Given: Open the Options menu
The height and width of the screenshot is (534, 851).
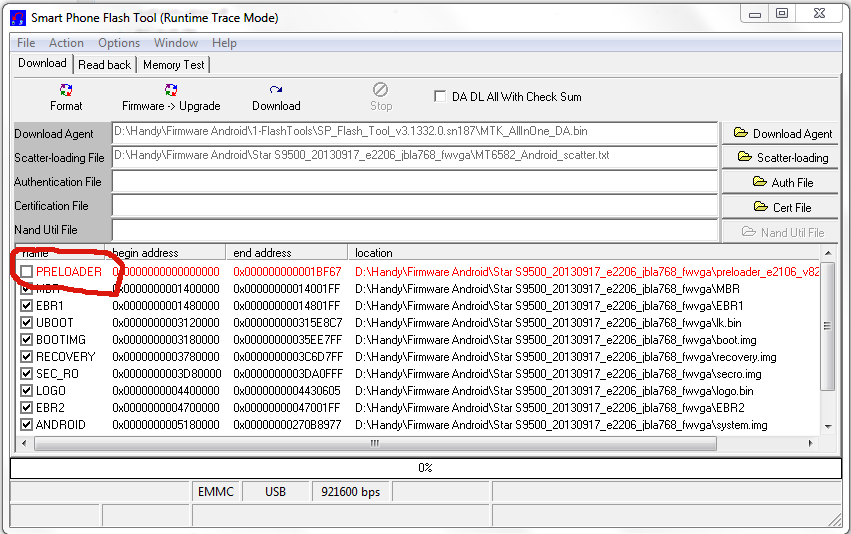Looking at the screenshot, I should click(119, 43).
